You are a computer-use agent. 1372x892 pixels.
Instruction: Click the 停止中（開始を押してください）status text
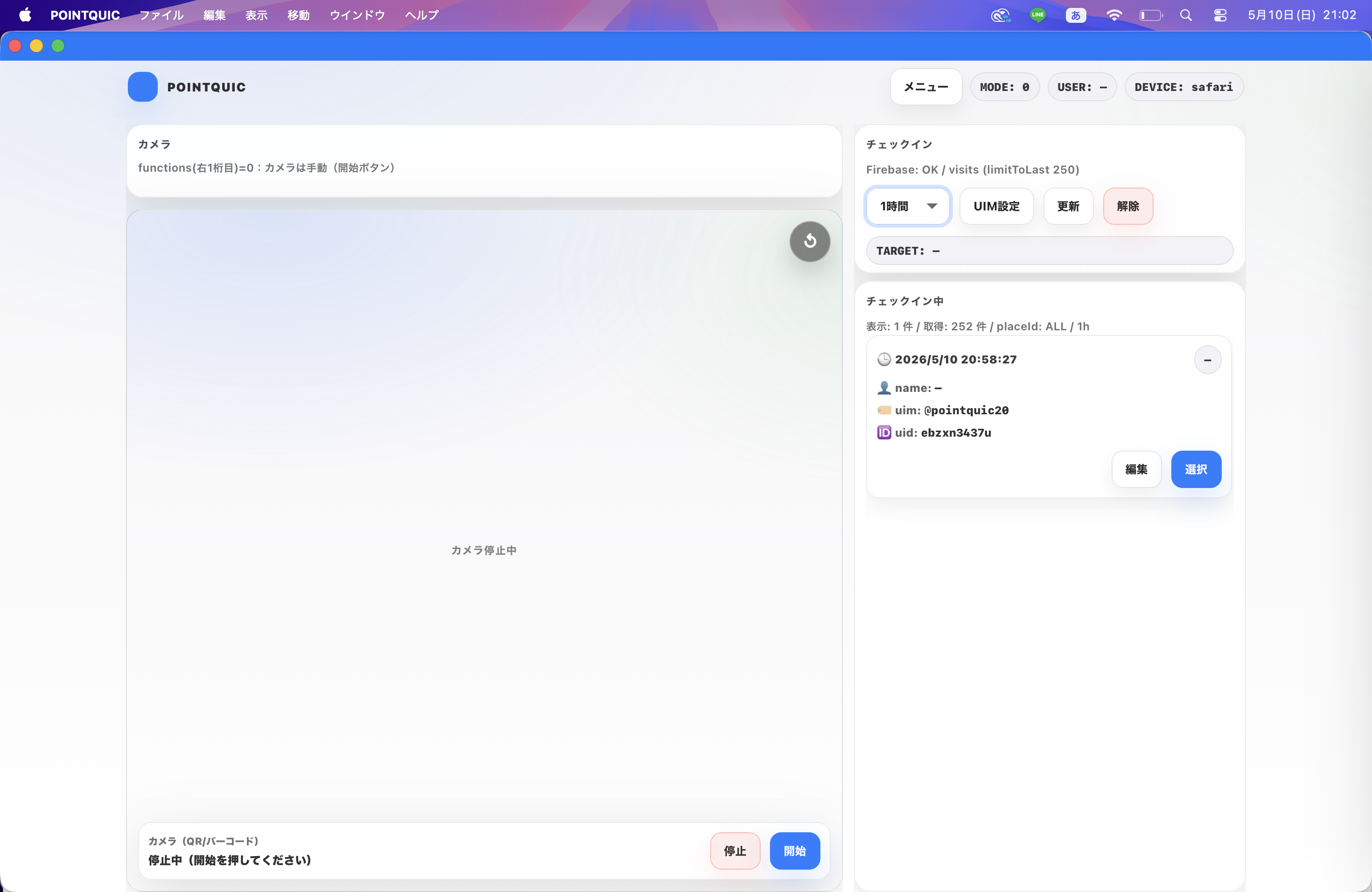230,860
